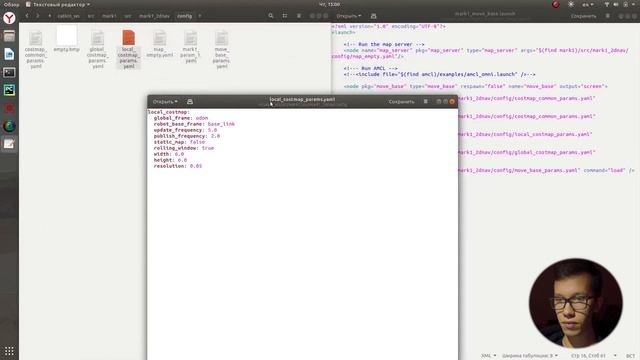The width and height of the screenshot is (640, 360).
Task: Open hamburger menu in local_costmap editor
Action: click(x=425, y=102)
